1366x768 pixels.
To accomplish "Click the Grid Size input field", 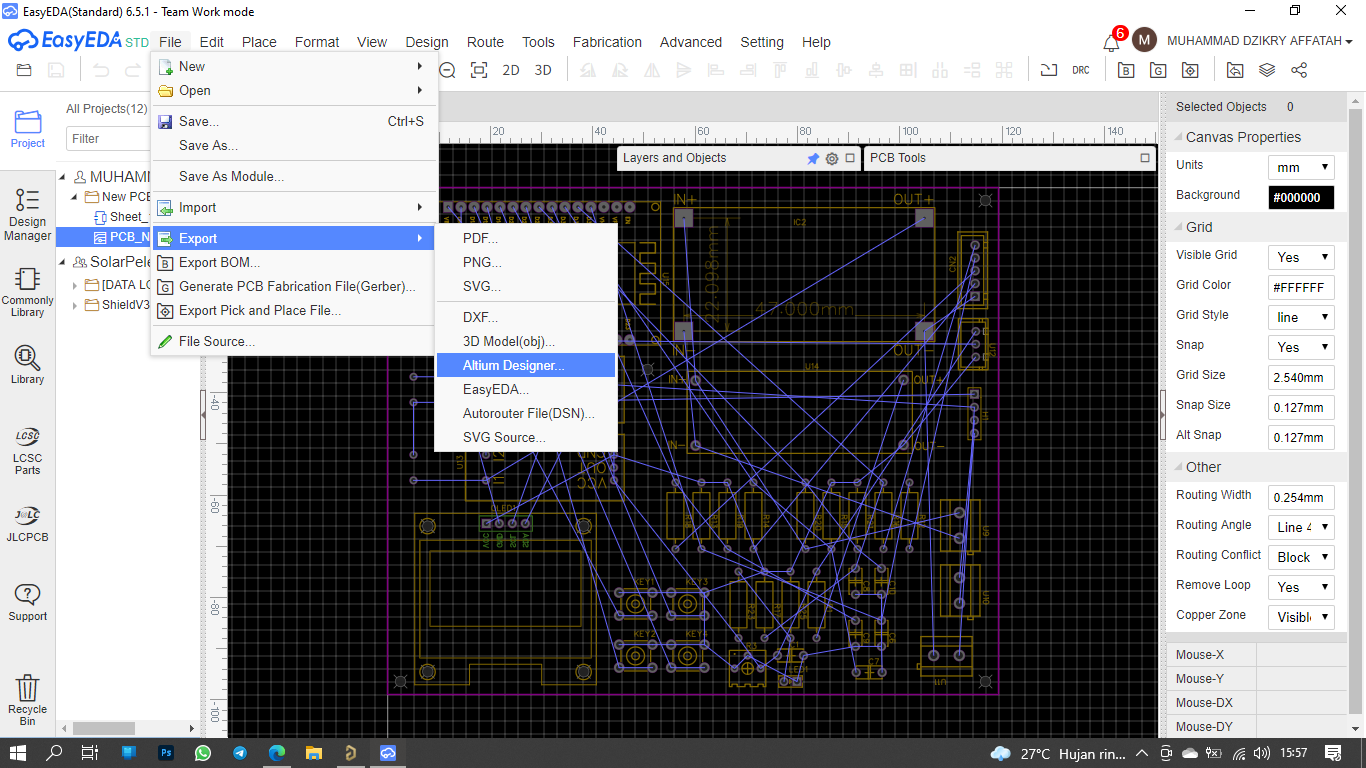I will (x=1301, y=377).
